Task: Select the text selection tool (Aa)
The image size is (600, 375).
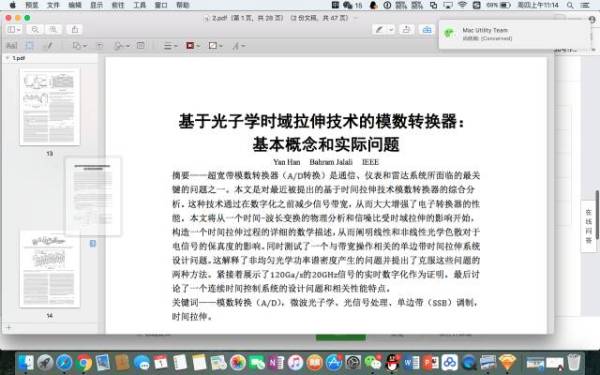Action: tap(12, 46)
